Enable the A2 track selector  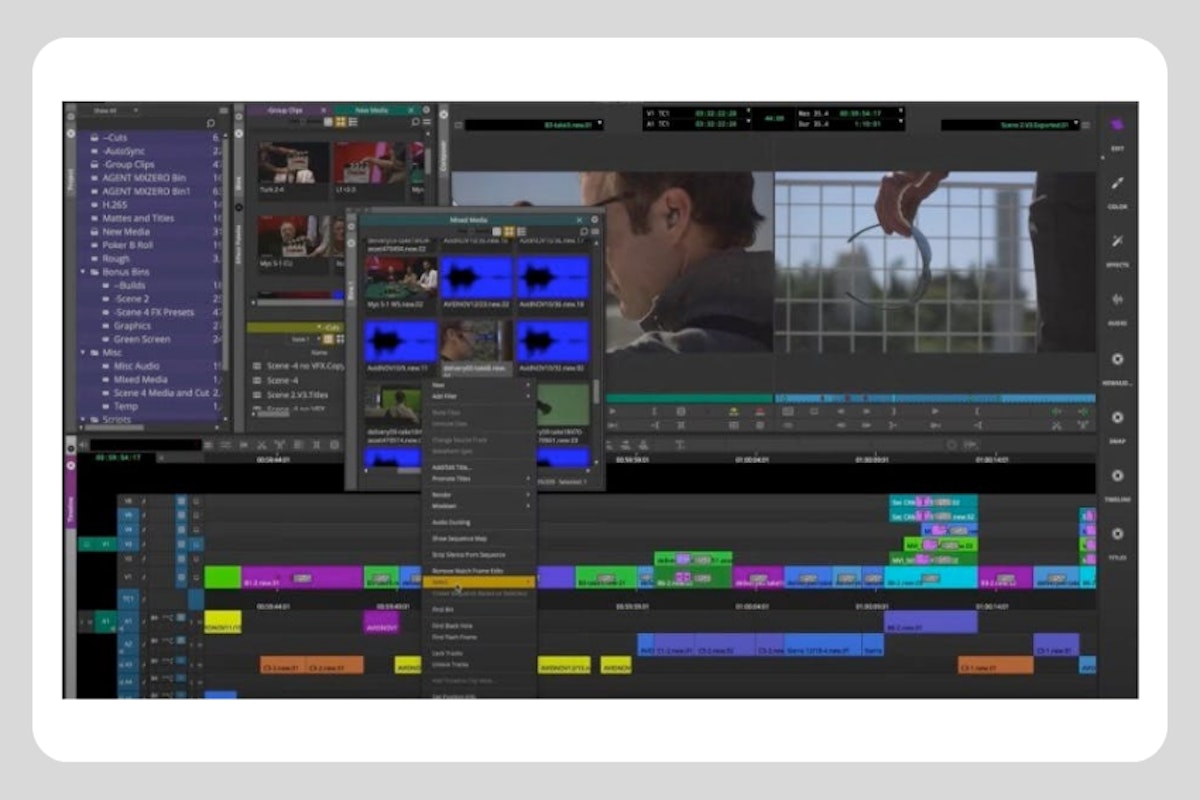click(127, 644)
